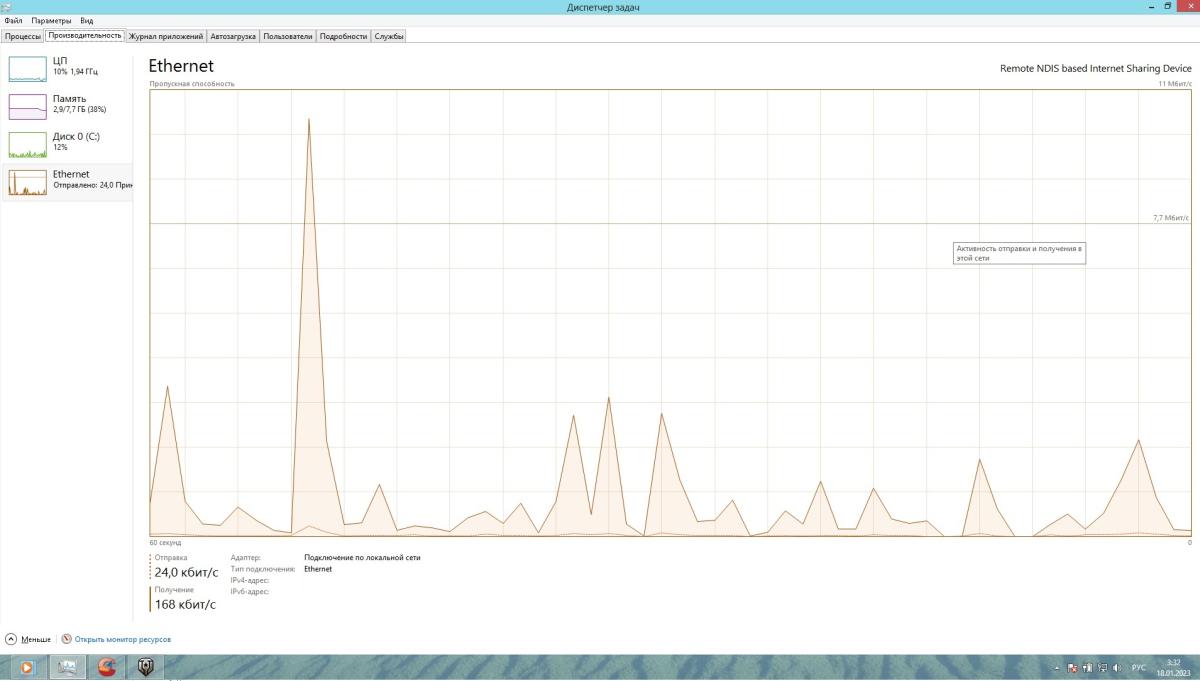Click the Получение label
The image size is (1200, 681).
coord(174,589)
